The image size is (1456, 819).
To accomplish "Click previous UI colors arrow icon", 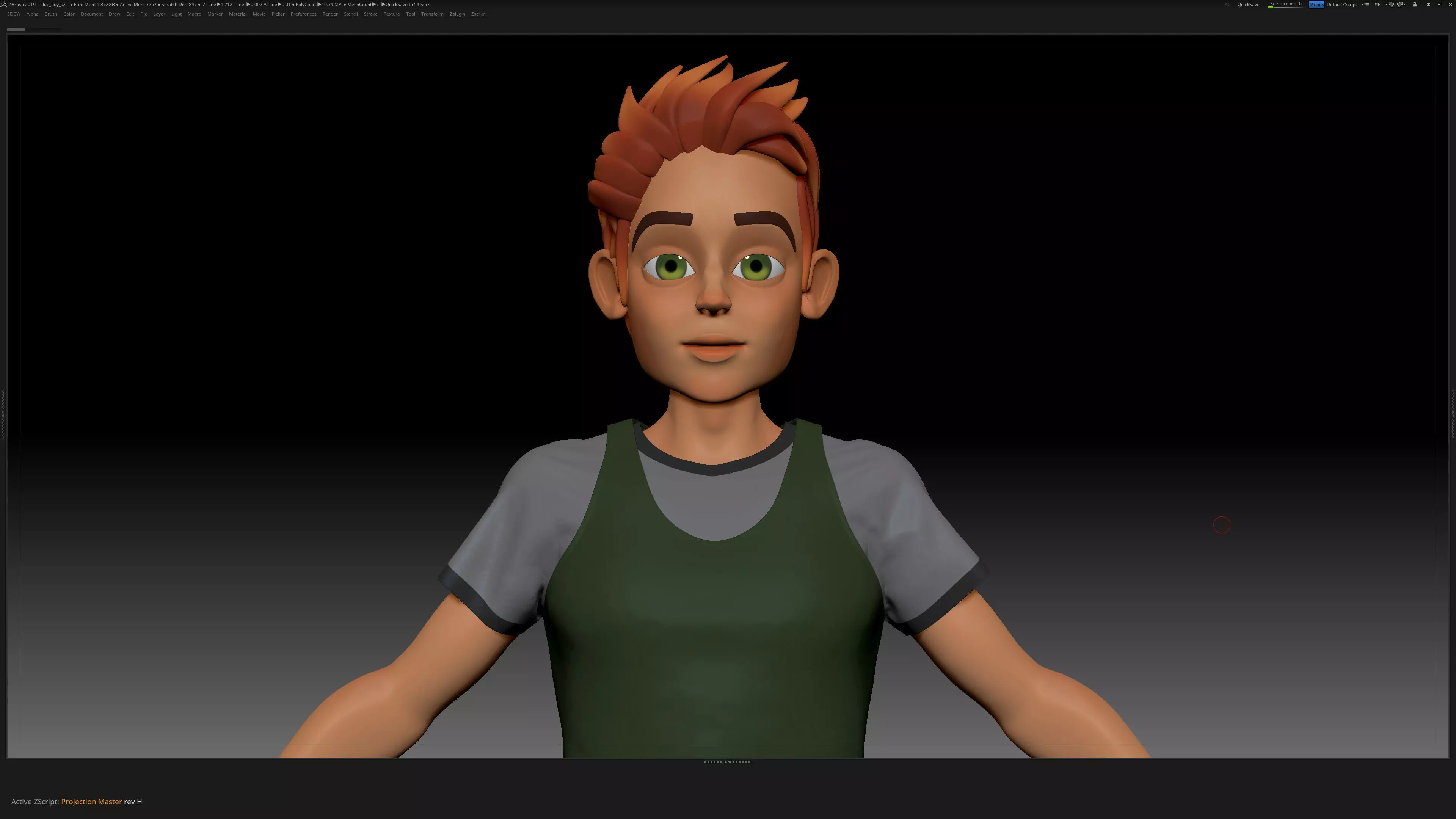I will 1365,5.
